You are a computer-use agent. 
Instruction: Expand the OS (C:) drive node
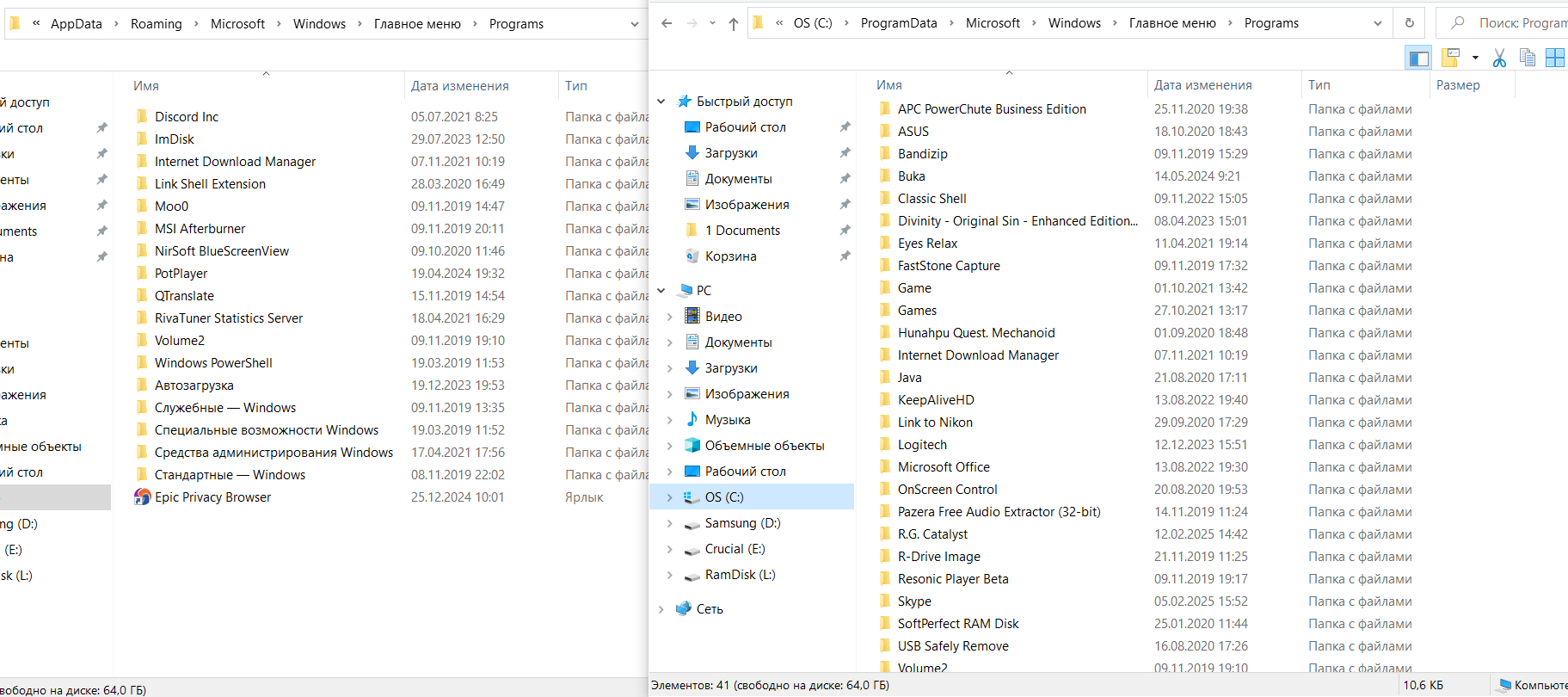(x=670, y=497)
